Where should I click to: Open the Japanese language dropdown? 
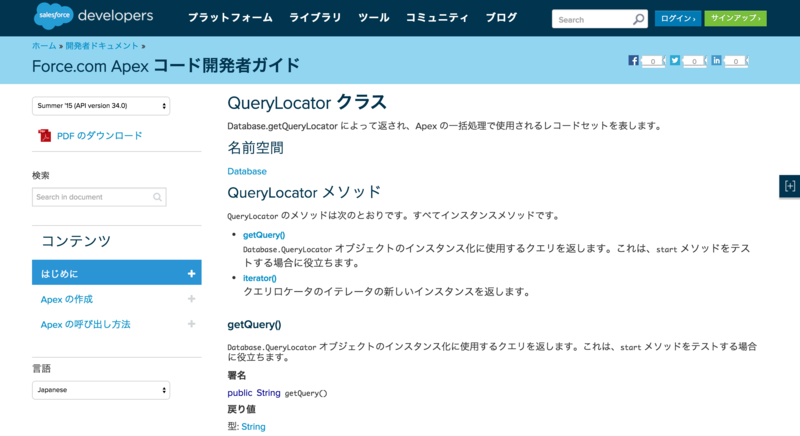(x=101, y=390)
